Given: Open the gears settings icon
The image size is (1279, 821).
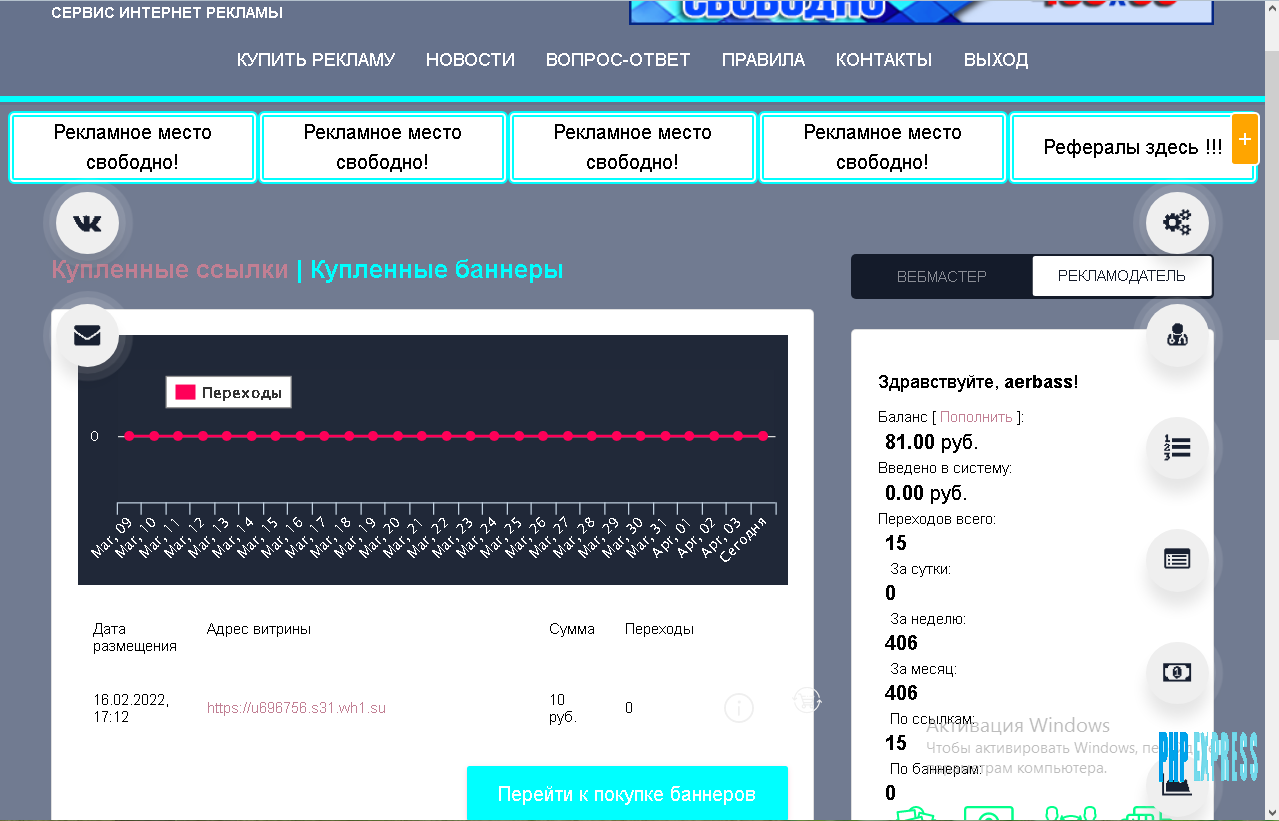Looking at the screenshot, I should tap(1177, 223).
